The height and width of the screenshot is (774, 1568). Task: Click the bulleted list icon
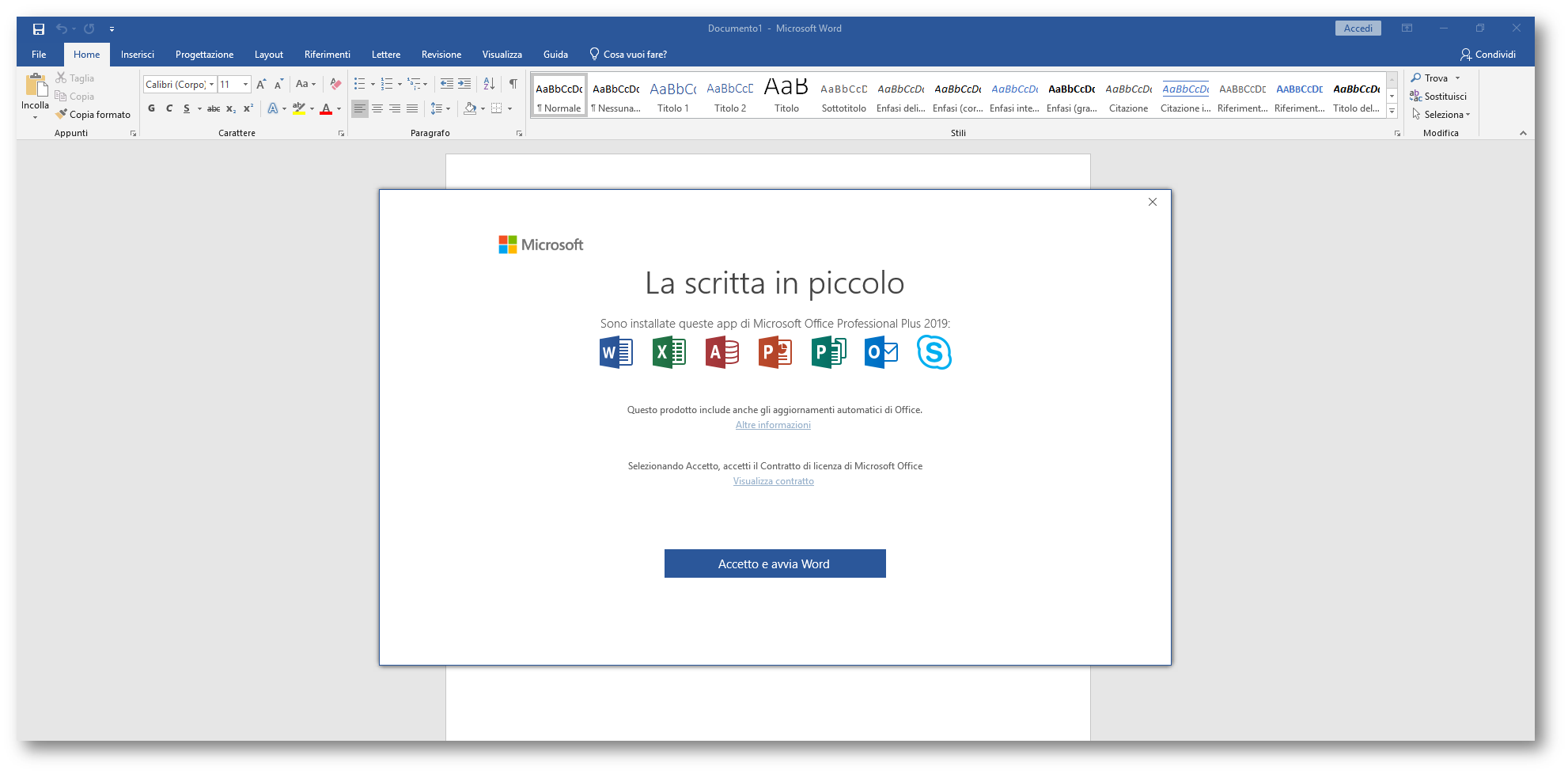[x=360, y=84]
